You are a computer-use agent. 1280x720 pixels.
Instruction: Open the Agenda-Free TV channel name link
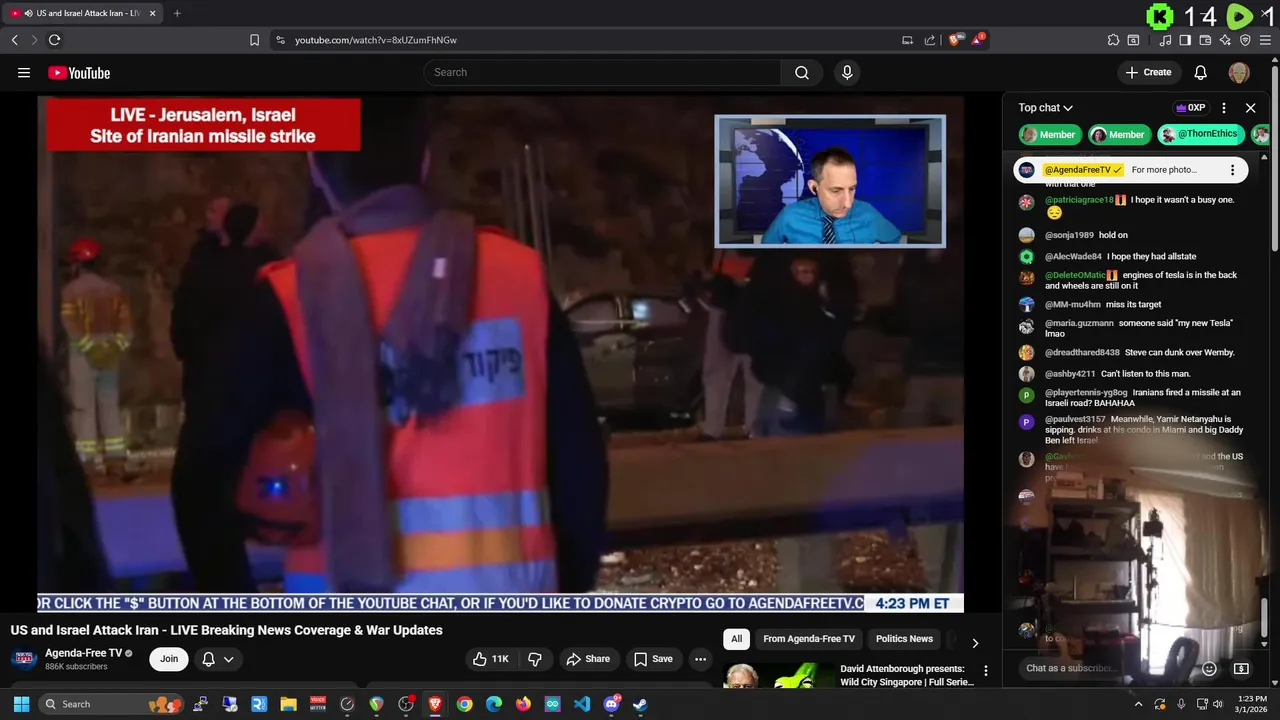coord(83,653)
